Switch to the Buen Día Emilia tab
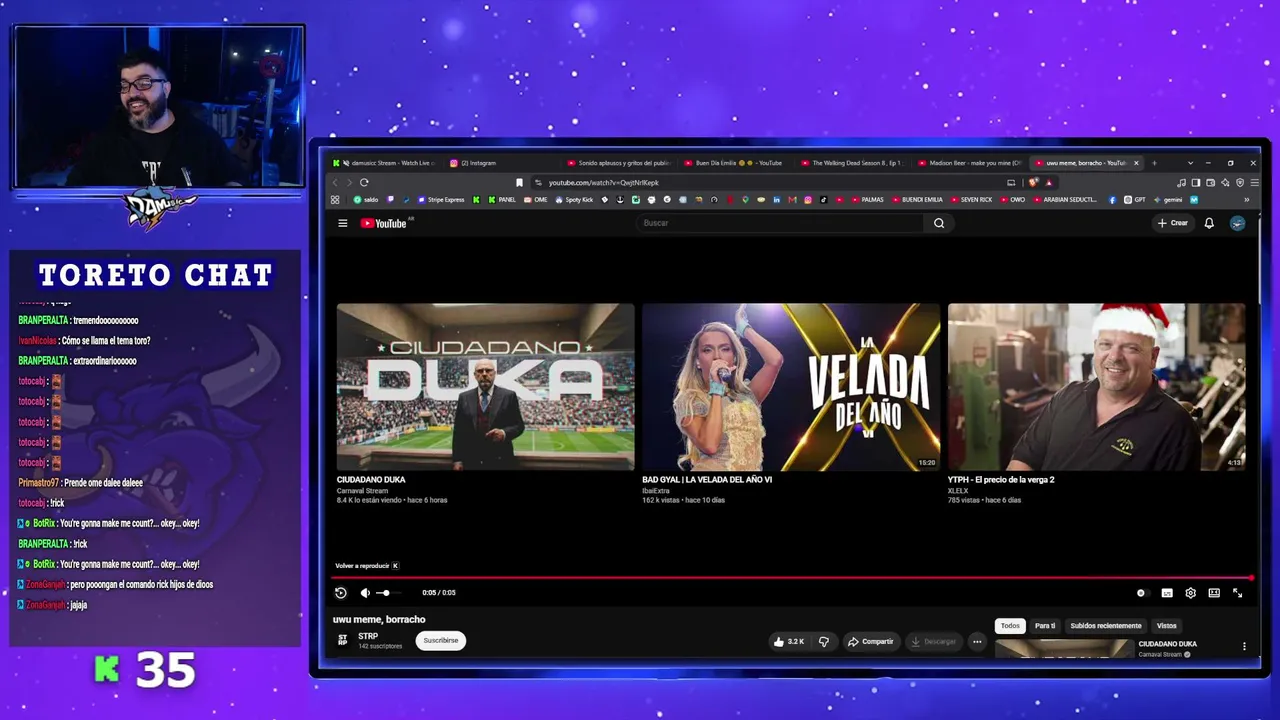The height and width of the screenshot is (720, 1280). pos(735,163)
